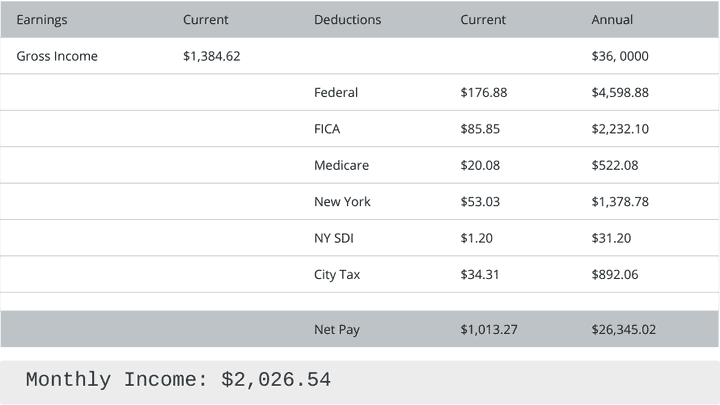The height and width of the screenshot is (405, 720).
Task: Select the Gross Income row label
Action: (57, 56)
